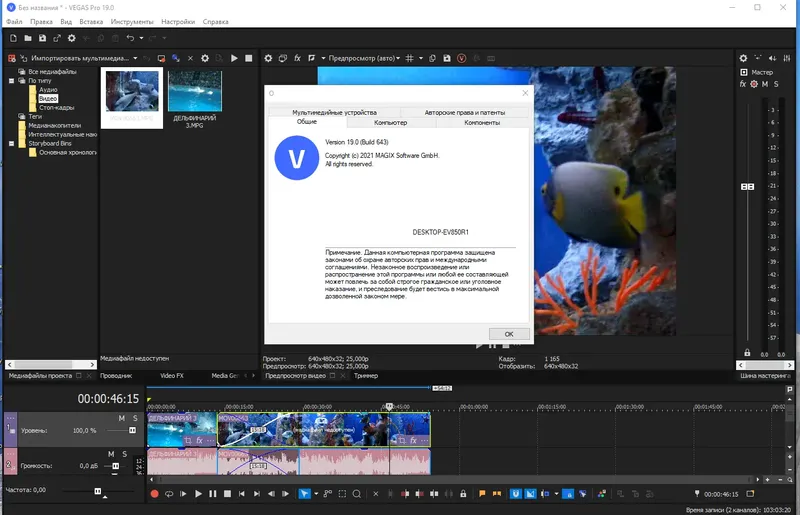Click the Import Media button
The image size is (800, 515).
coord(75,58)
